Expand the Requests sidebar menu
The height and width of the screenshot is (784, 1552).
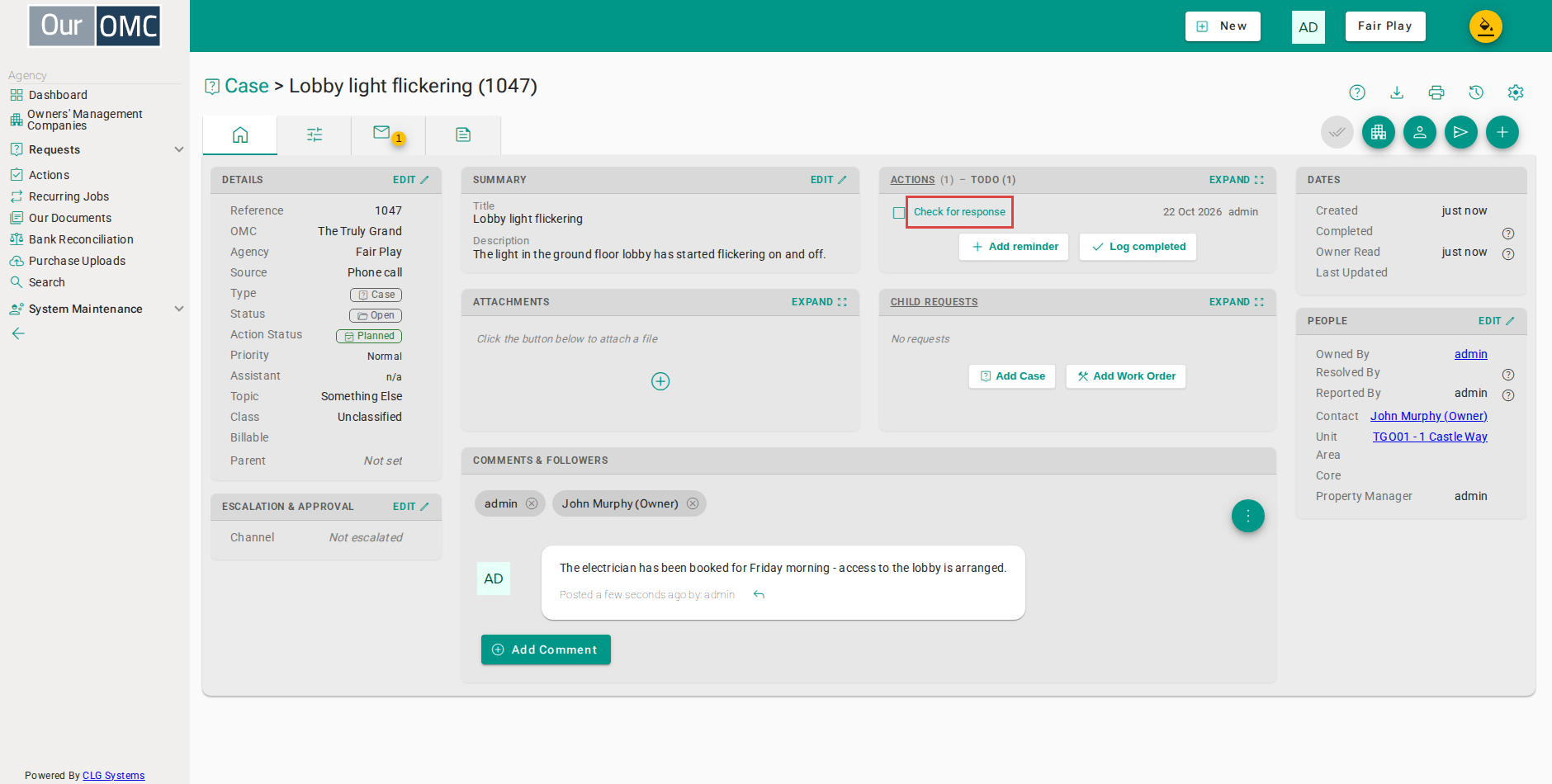(179, 149)
